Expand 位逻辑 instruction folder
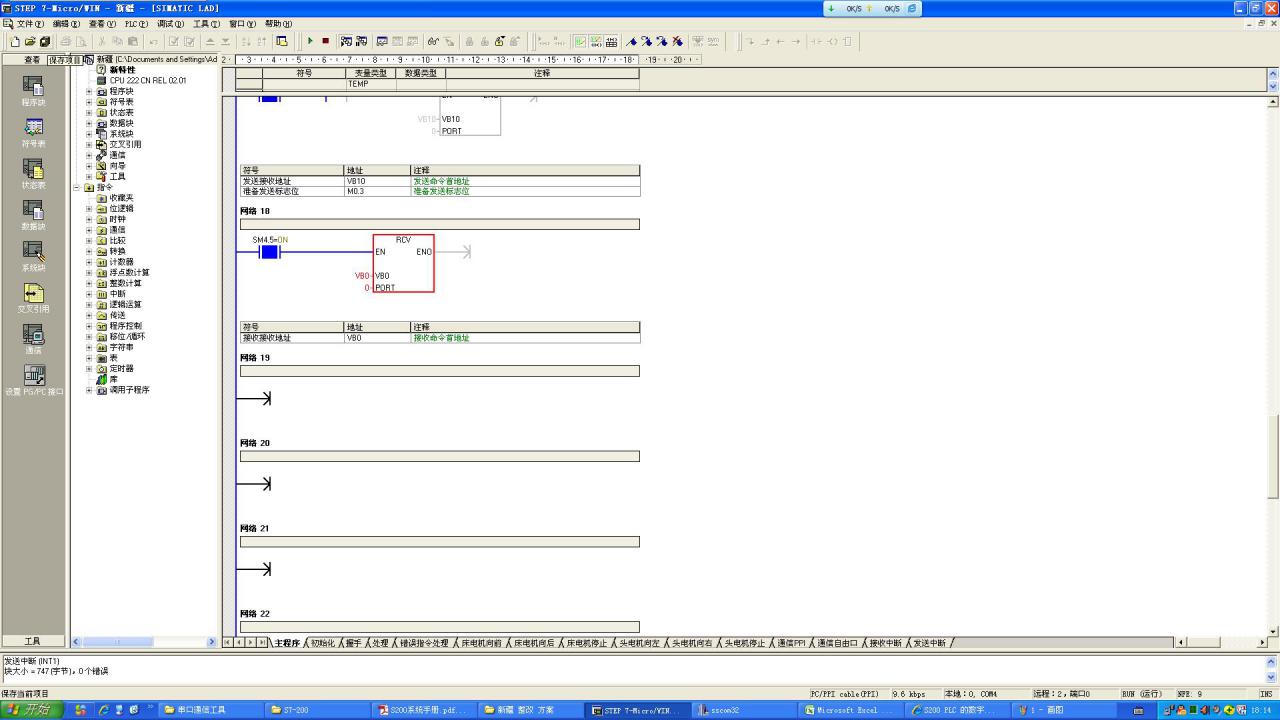The image size is (1280, 720). [89, 208]
